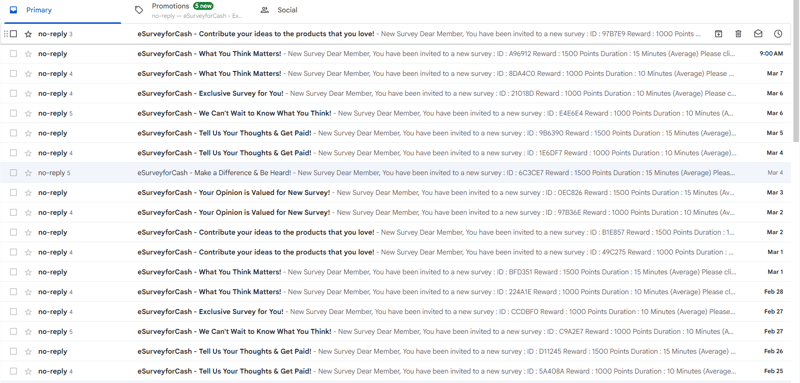Open 'We Can't Wait' email ID E4E6E4

point(395,113)
